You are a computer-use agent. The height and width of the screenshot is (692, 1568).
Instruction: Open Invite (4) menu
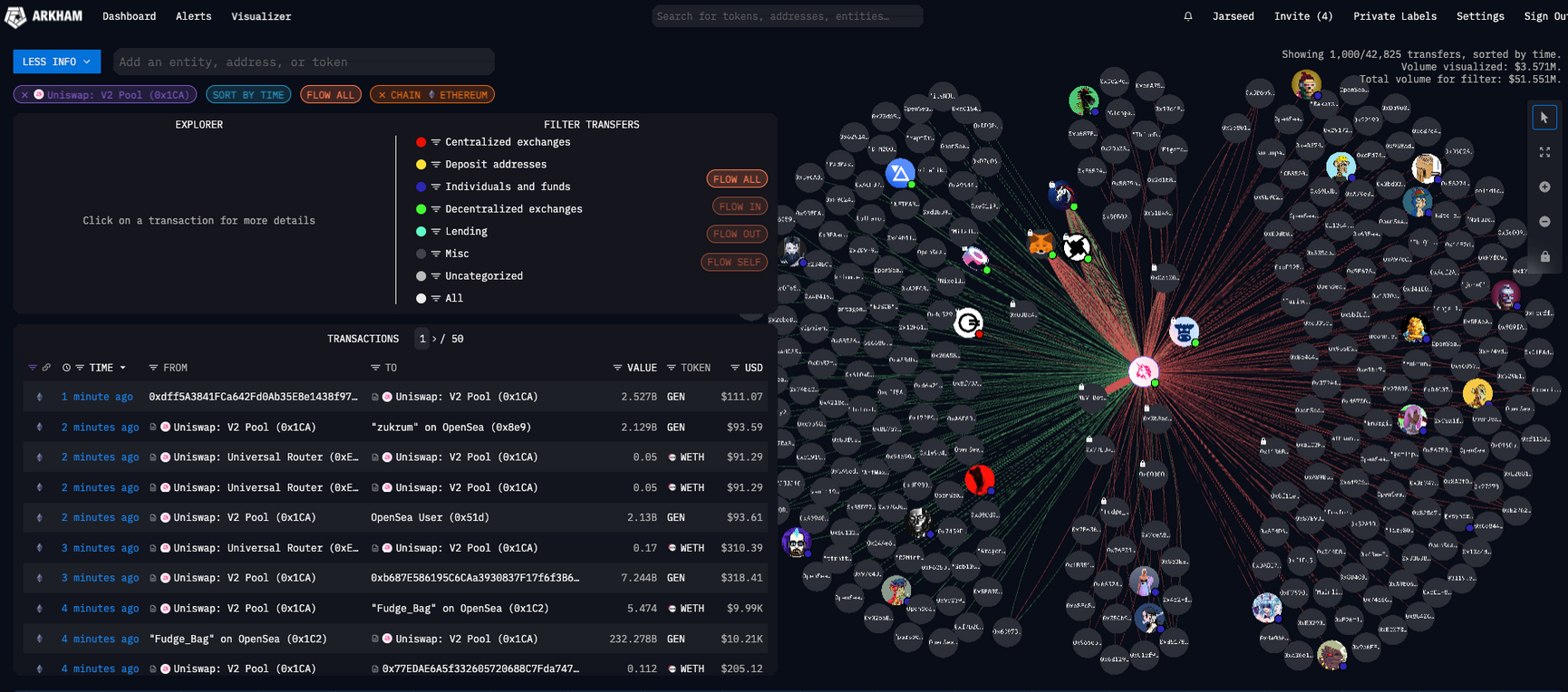1303,16
